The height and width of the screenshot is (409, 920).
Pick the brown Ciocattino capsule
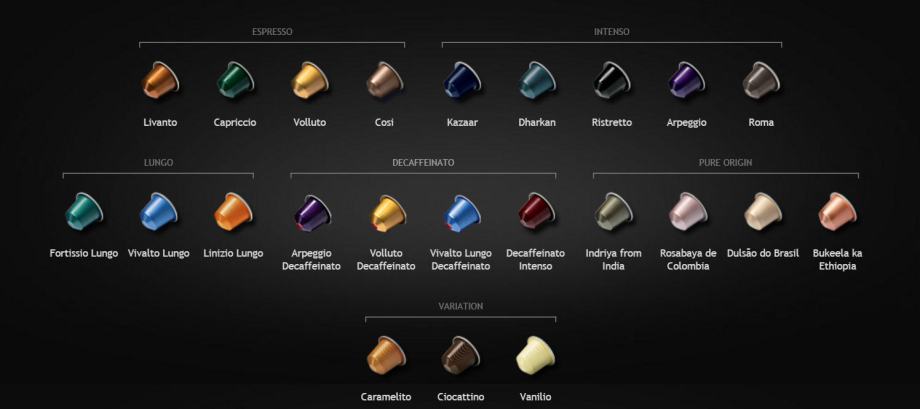tap(461, 356)
